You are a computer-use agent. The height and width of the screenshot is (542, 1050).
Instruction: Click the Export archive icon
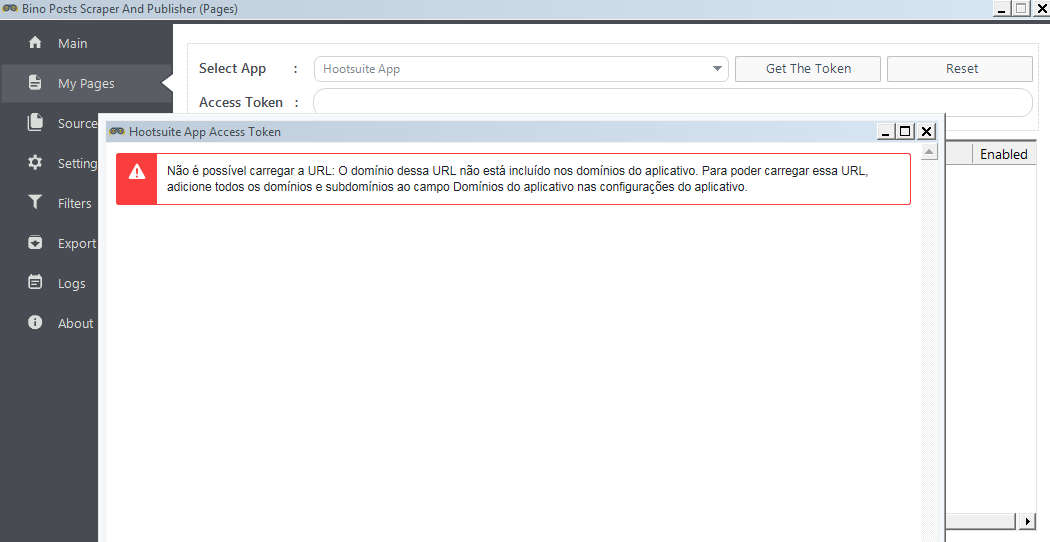(35, 243)
